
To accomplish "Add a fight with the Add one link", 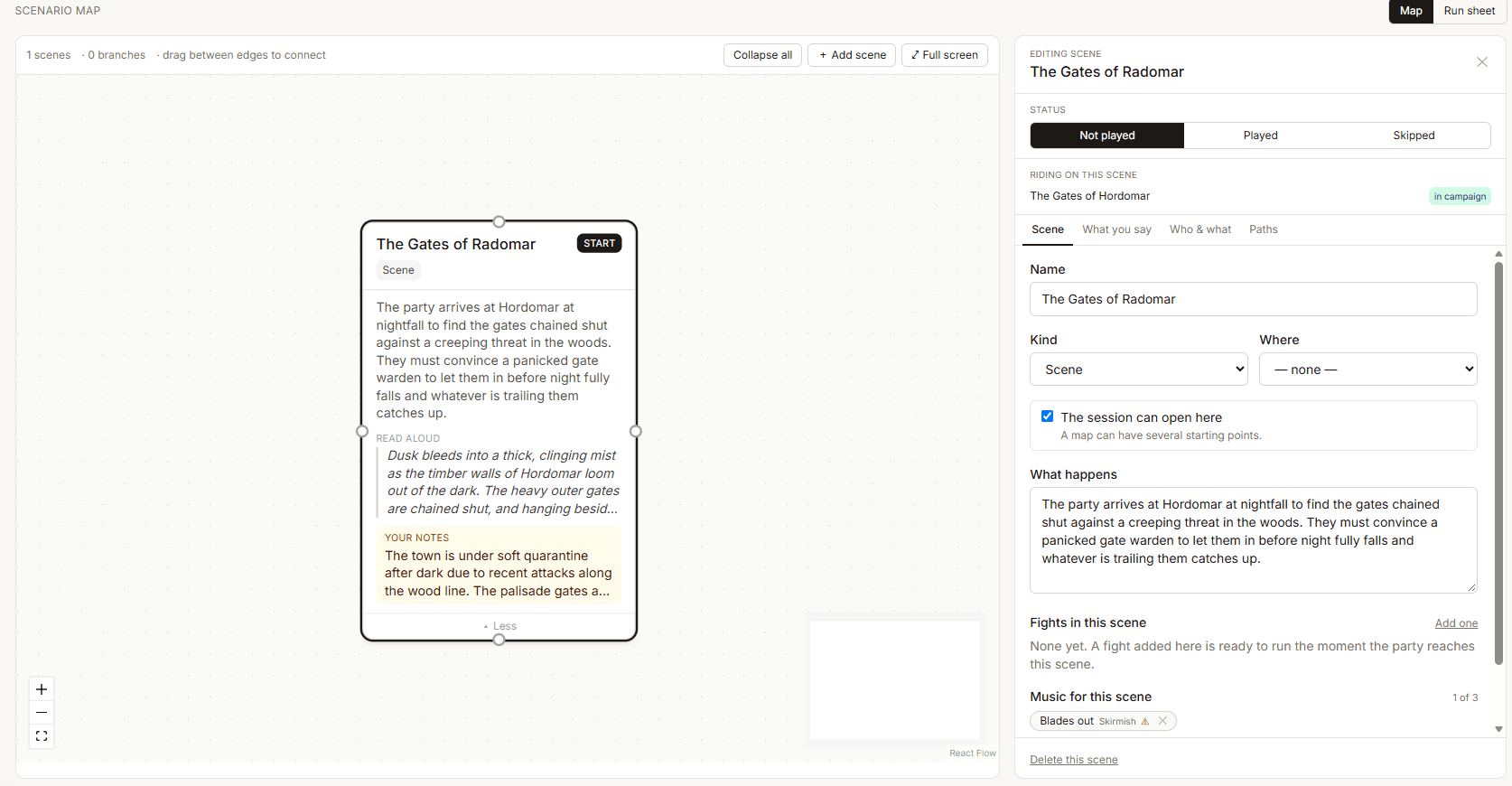I will pyautogui.click(x=1456, y=623).
